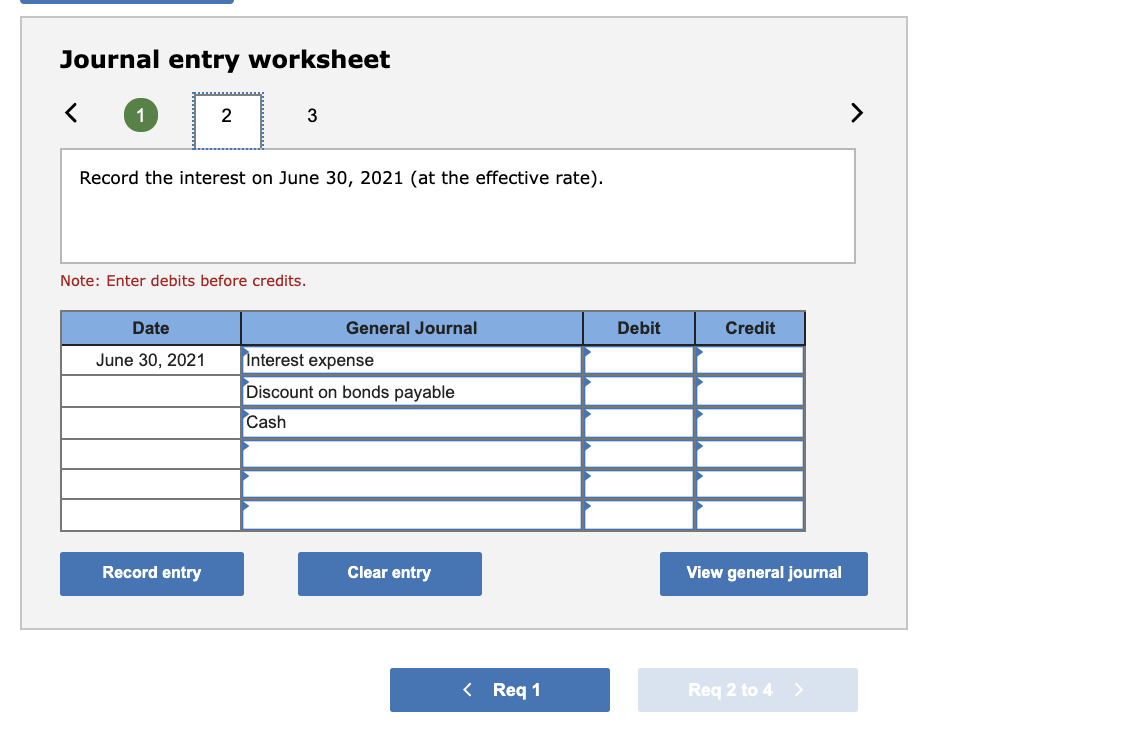This screenshot has height=732, width=1124.
Task: Open View general journal
Action: (x=763, y=574)
